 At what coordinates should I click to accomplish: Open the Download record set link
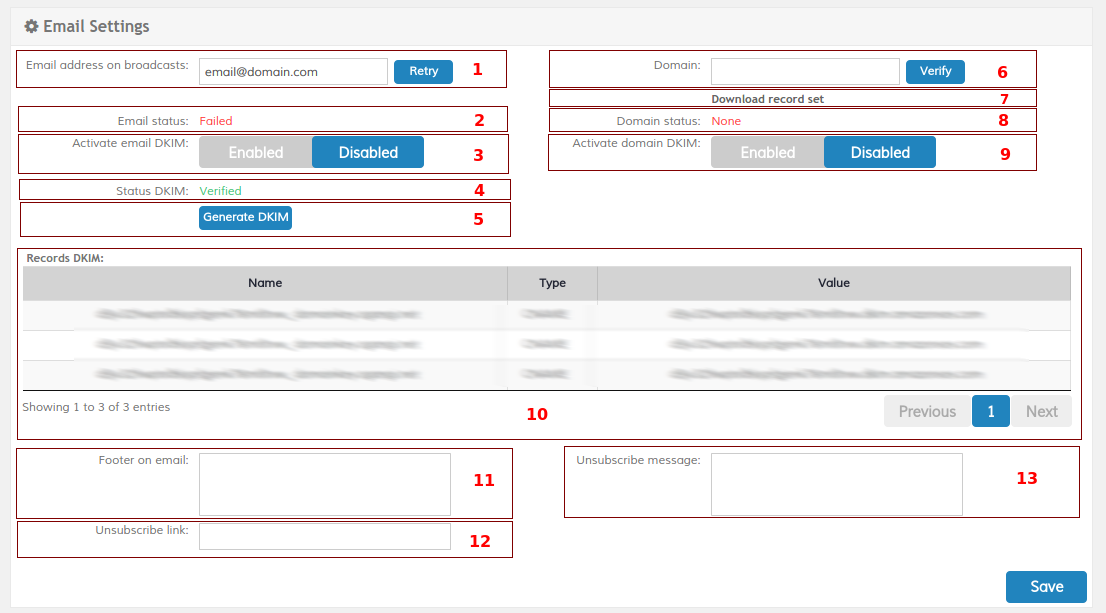click(767, 99)
